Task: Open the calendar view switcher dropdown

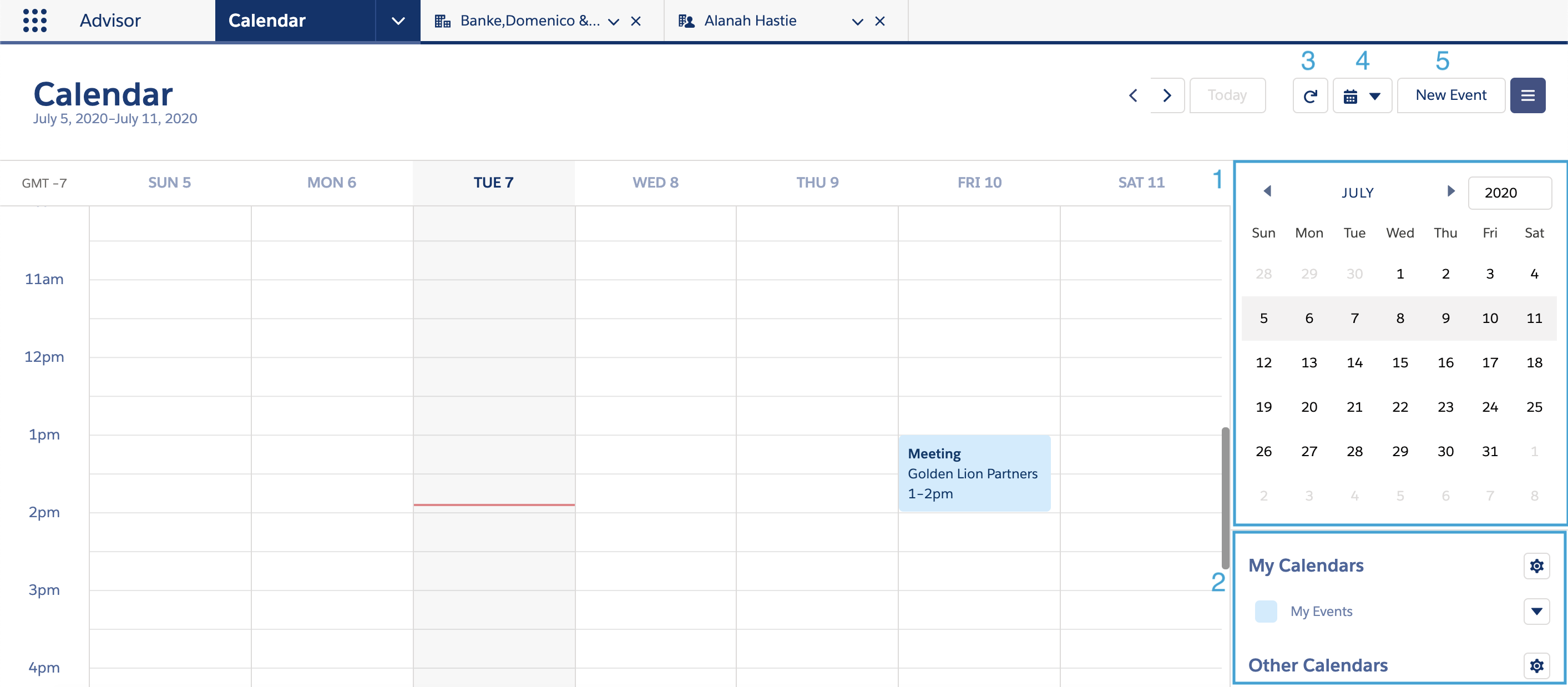Action: click(x=1362, y=95)
